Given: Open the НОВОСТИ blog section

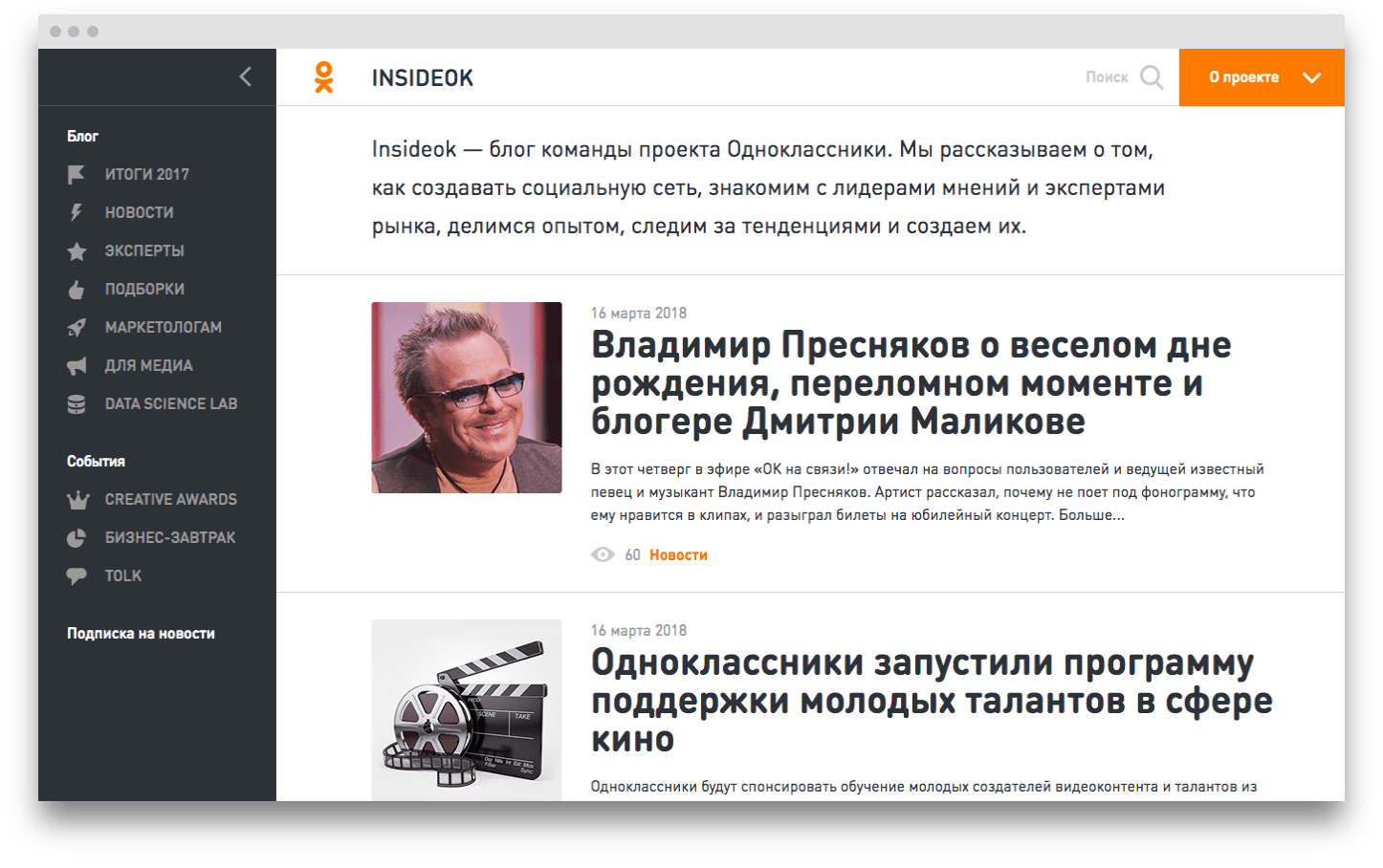Looking at the screenshot, I should 140,212.
